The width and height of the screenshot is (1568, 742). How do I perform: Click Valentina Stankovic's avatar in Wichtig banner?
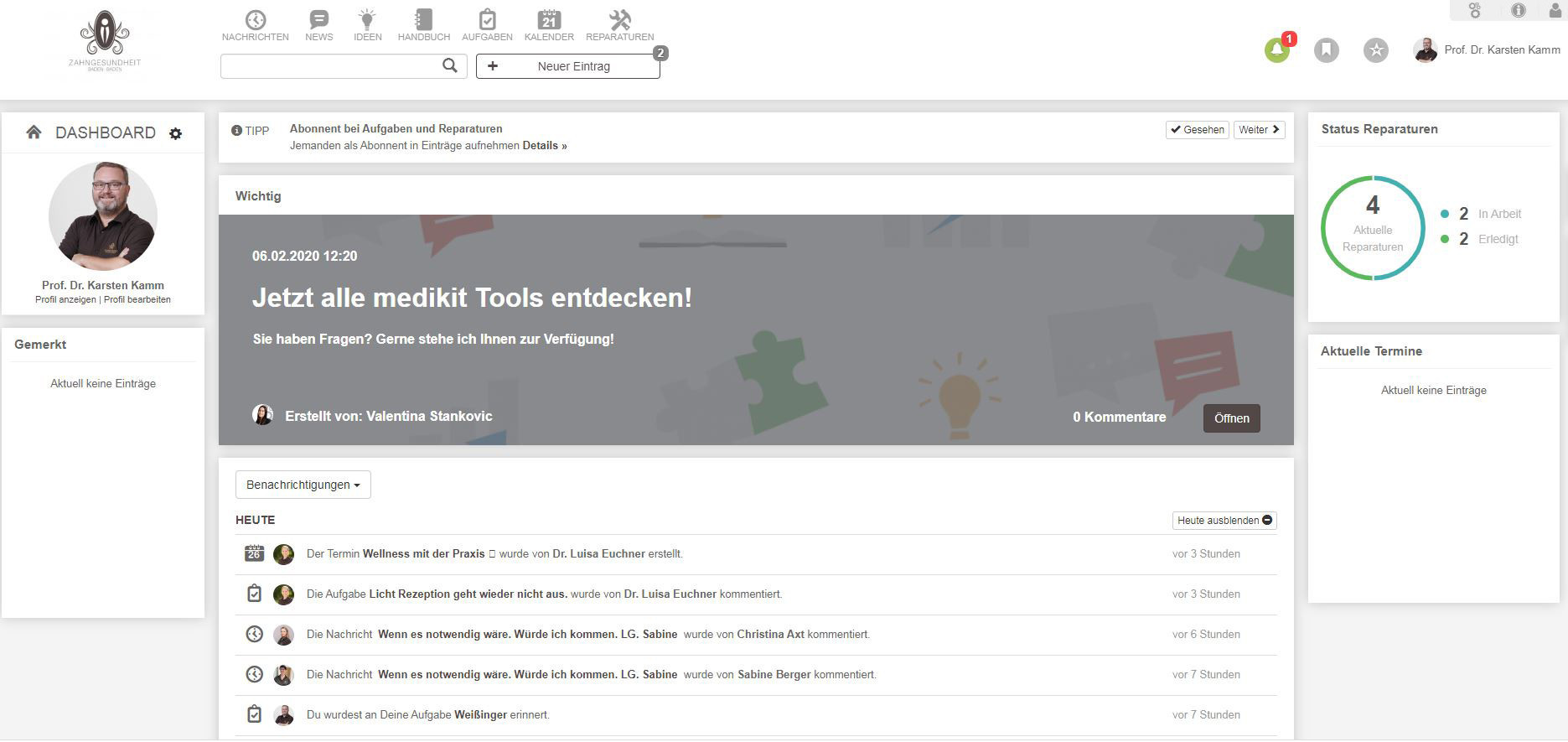coord(263,415)
